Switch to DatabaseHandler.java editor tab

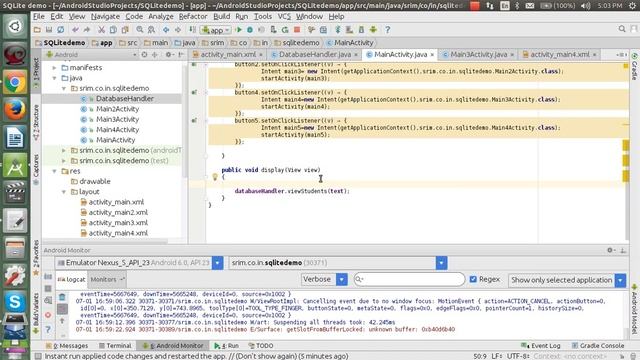click(314, 54)
